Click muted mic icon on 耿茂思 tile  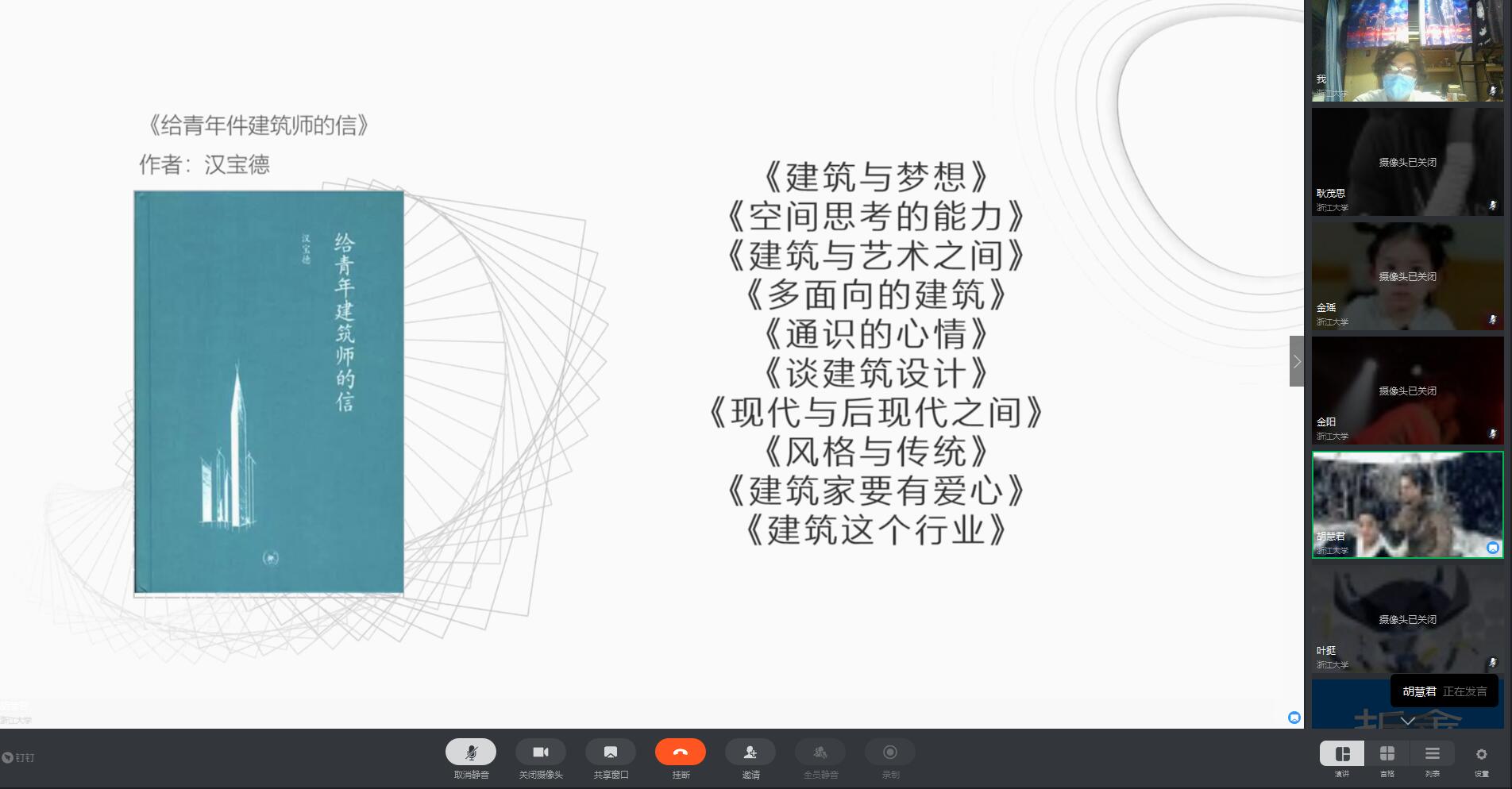tap(1493, 206)
